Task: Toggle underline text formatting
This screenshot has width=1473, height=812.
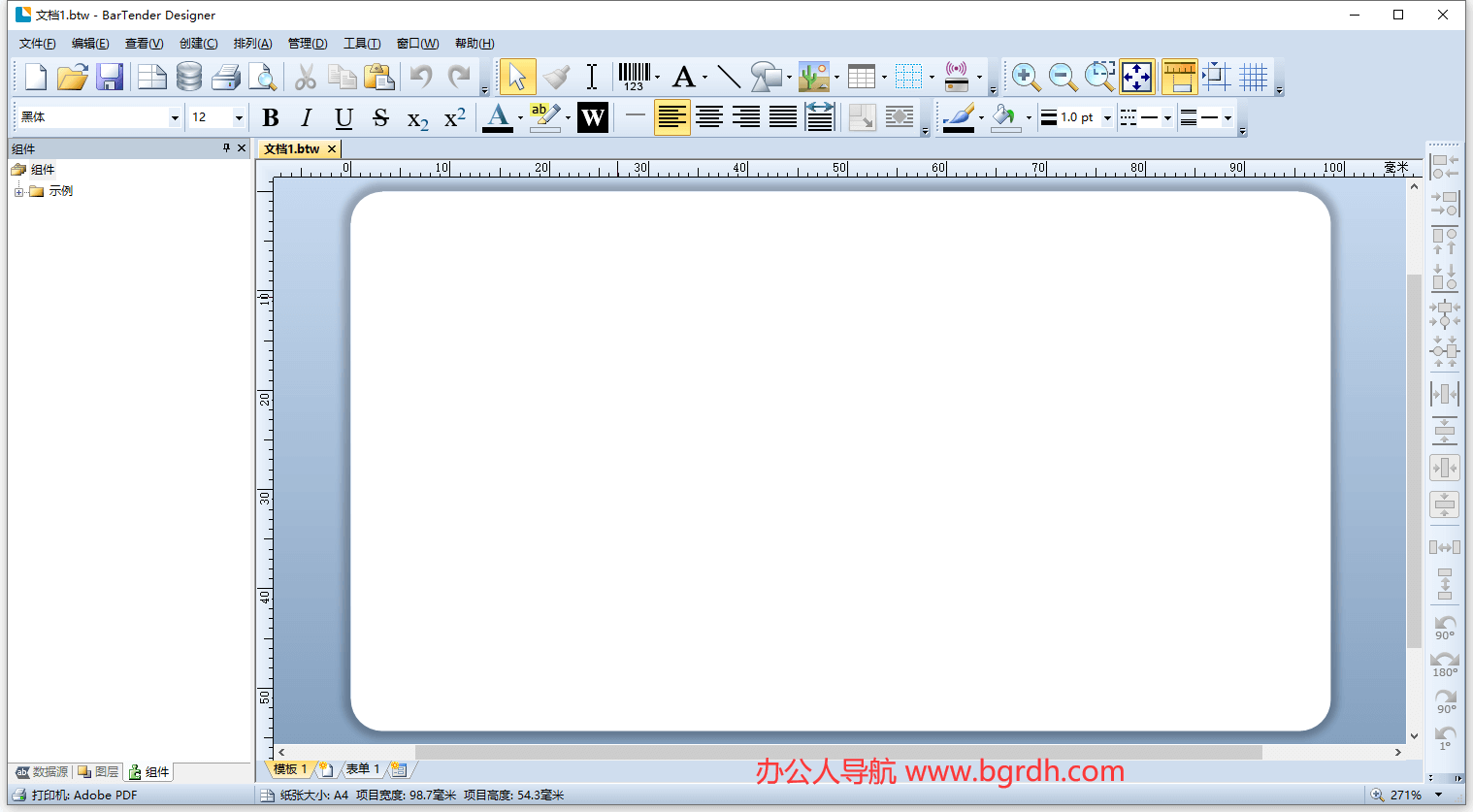Action: pyautogui.click(x=344, y=117)
